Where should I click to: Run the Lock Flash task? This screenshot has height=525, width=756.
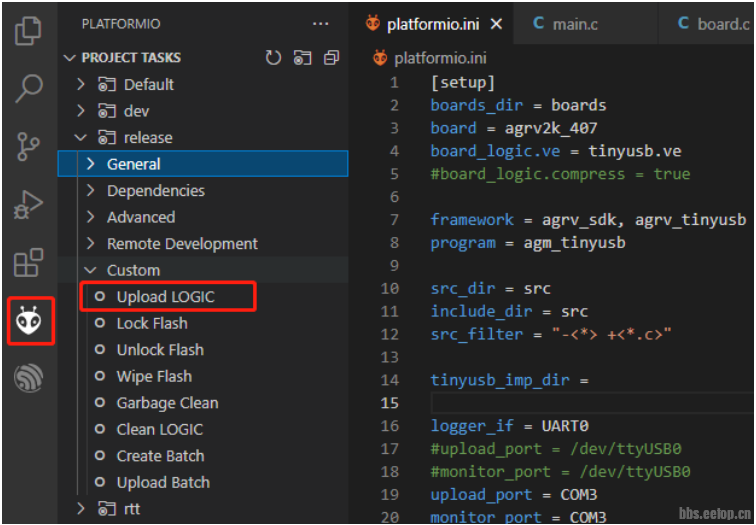pos(152,323)
